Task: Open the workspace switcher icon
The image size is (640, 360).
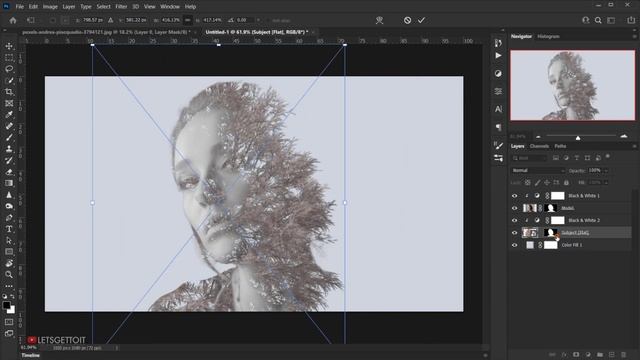Action: [x=611, y=20]
